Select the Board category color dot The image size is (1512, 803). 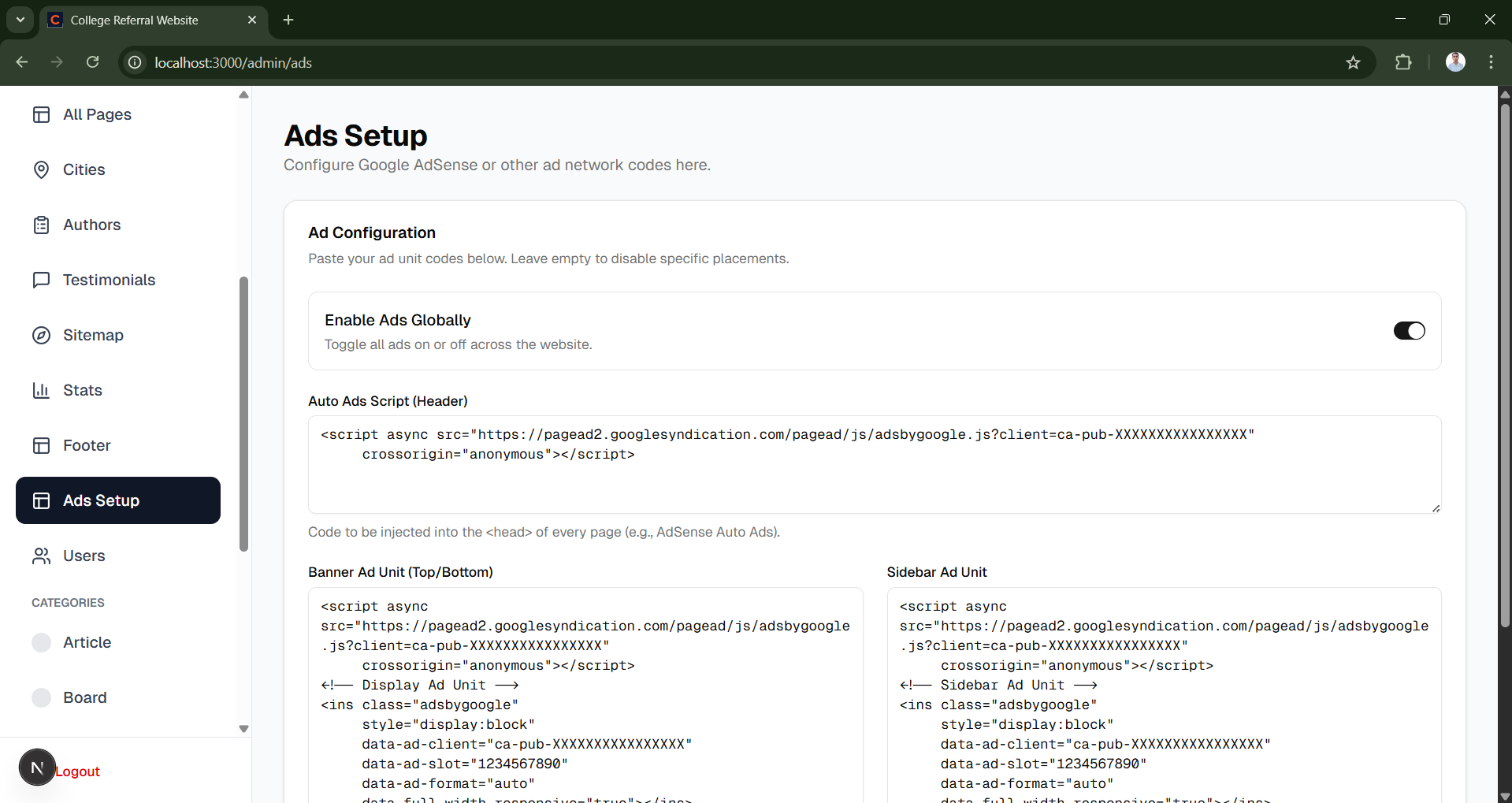click(x=41, y=698)
